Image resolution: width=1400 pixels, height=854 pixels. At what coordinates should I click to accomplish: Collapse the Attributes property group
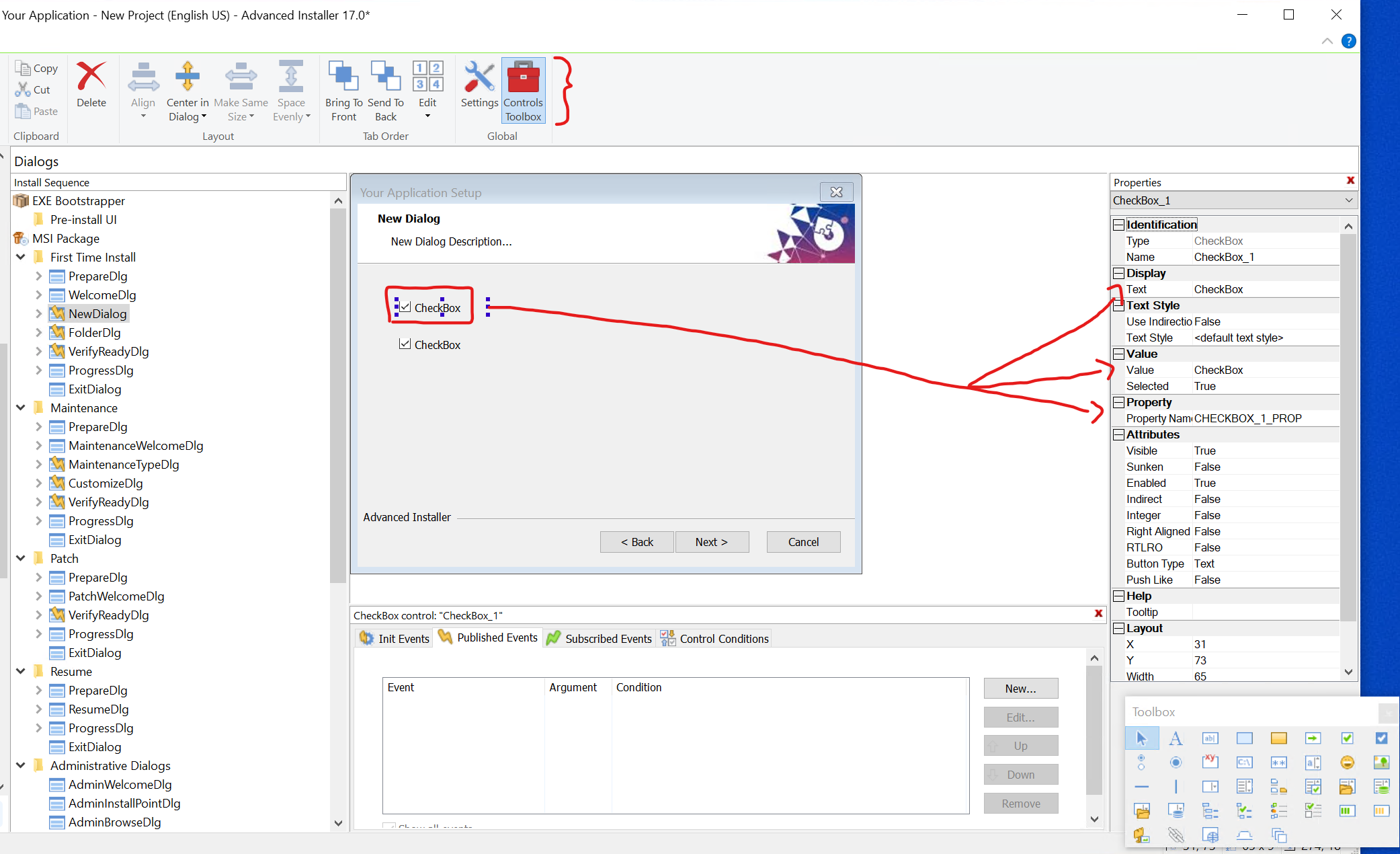click(1119, 434)
